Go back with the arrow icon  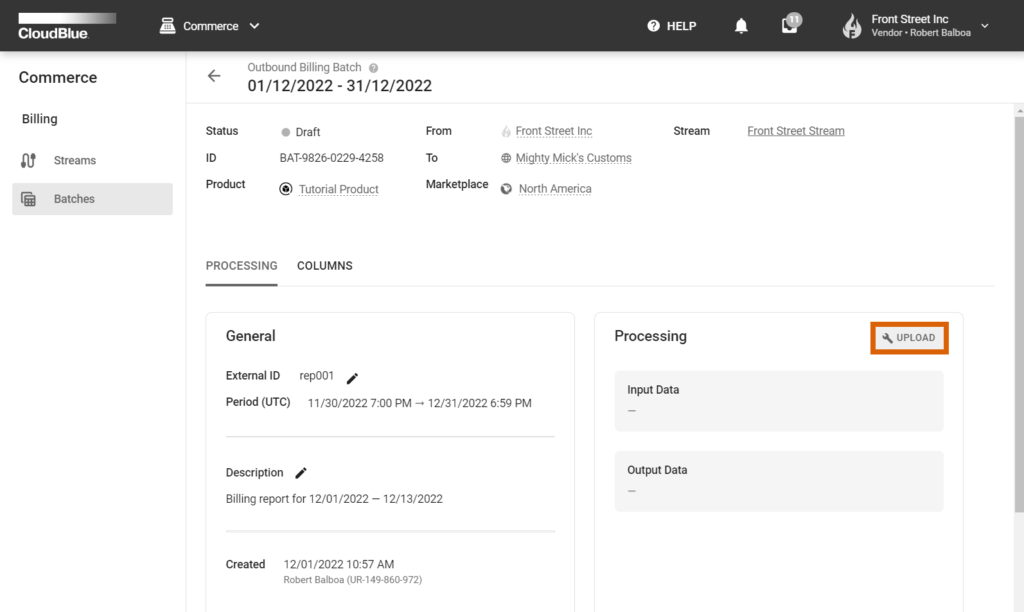point(214,76)
